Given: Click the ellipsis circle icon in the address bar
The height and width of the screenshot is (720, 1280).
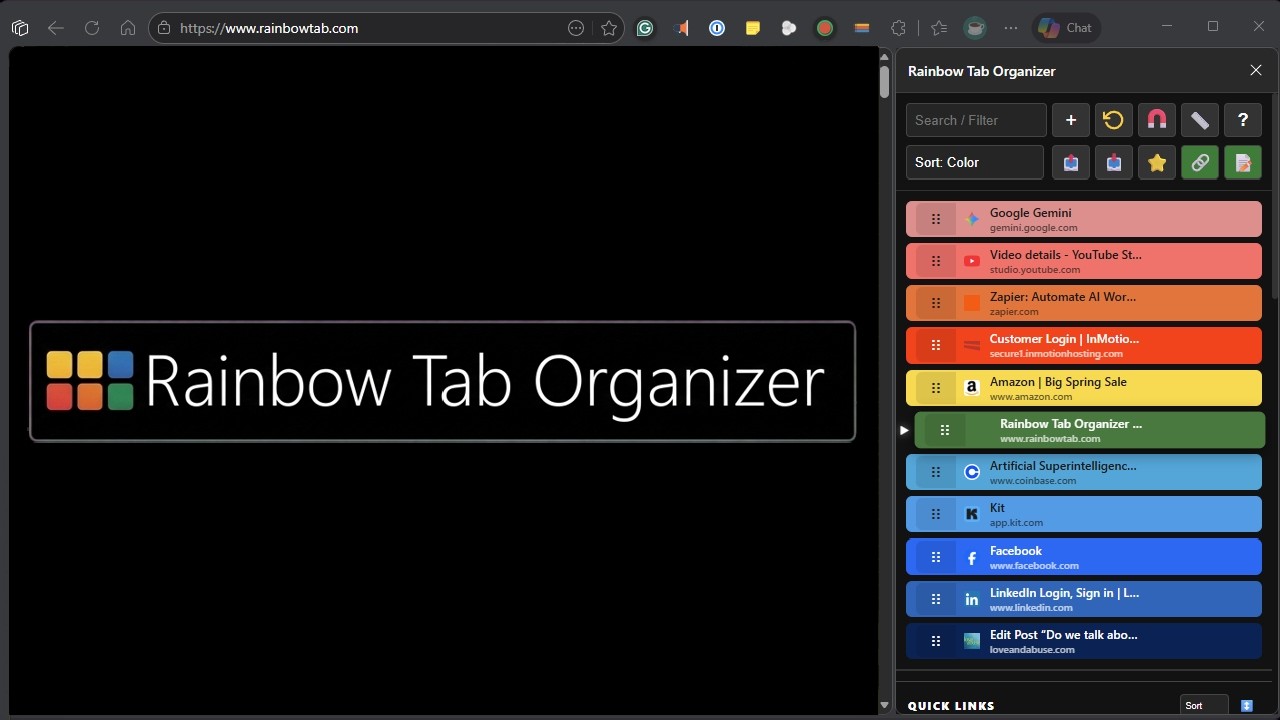Looking at the screenshot, I should (576, 28).
